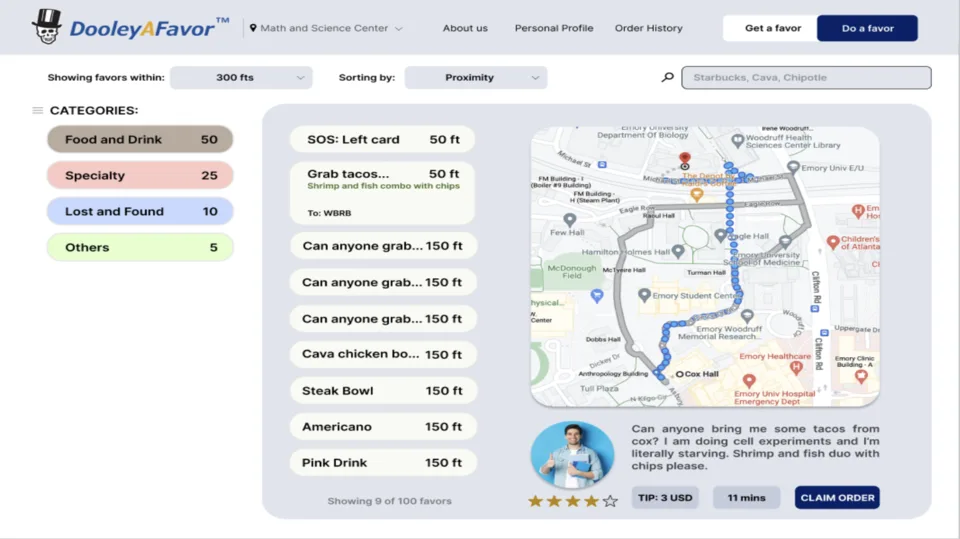The width and height of the screenshot is (960, 539).
Task: Select the Specialty category
Action: pyautogui.click(x=140, y=175)
